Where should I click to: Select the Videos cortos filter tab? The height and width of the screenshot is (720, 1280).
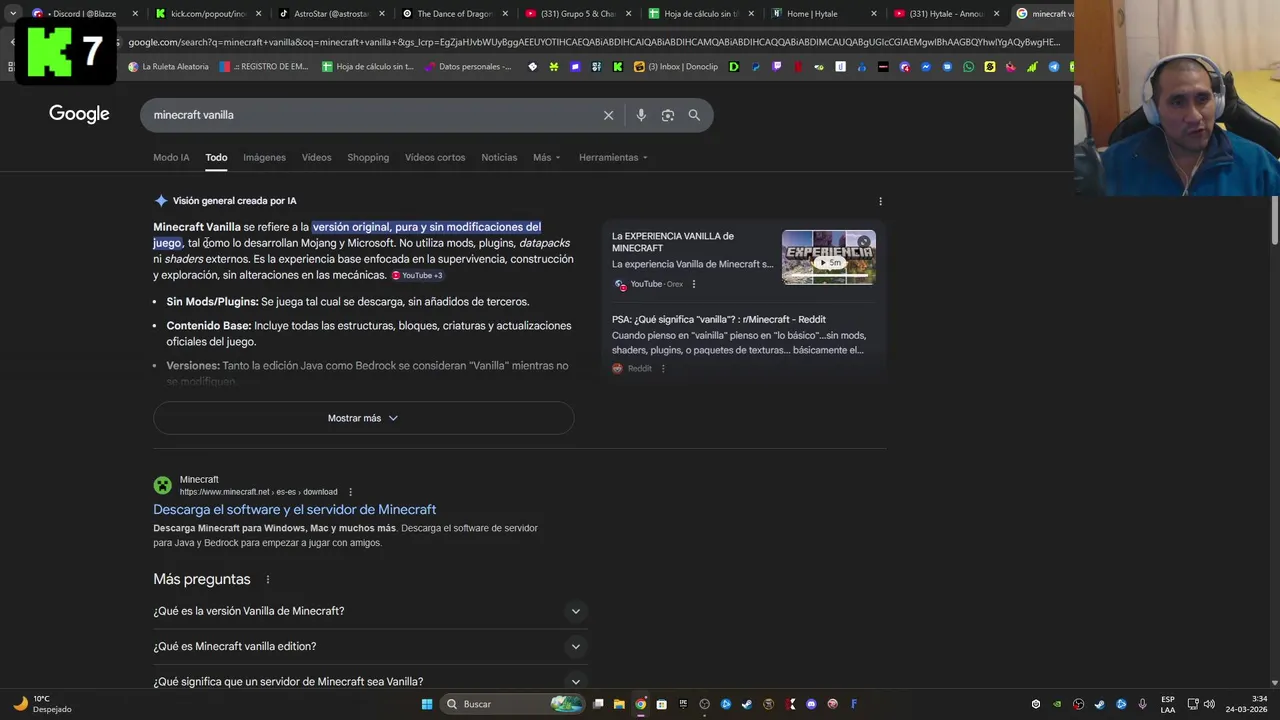[435, 158]
